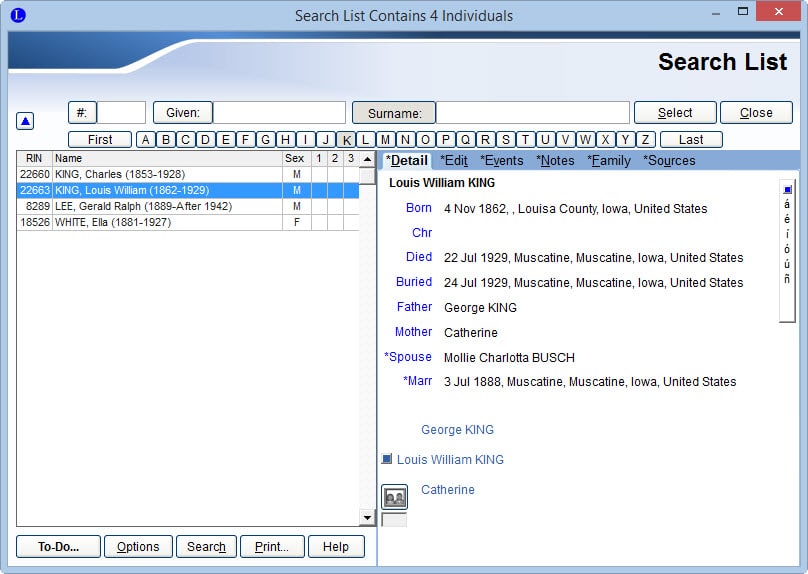
Task: Click the blue square marker by Louis William KING
Action: [x=386, y=458]
